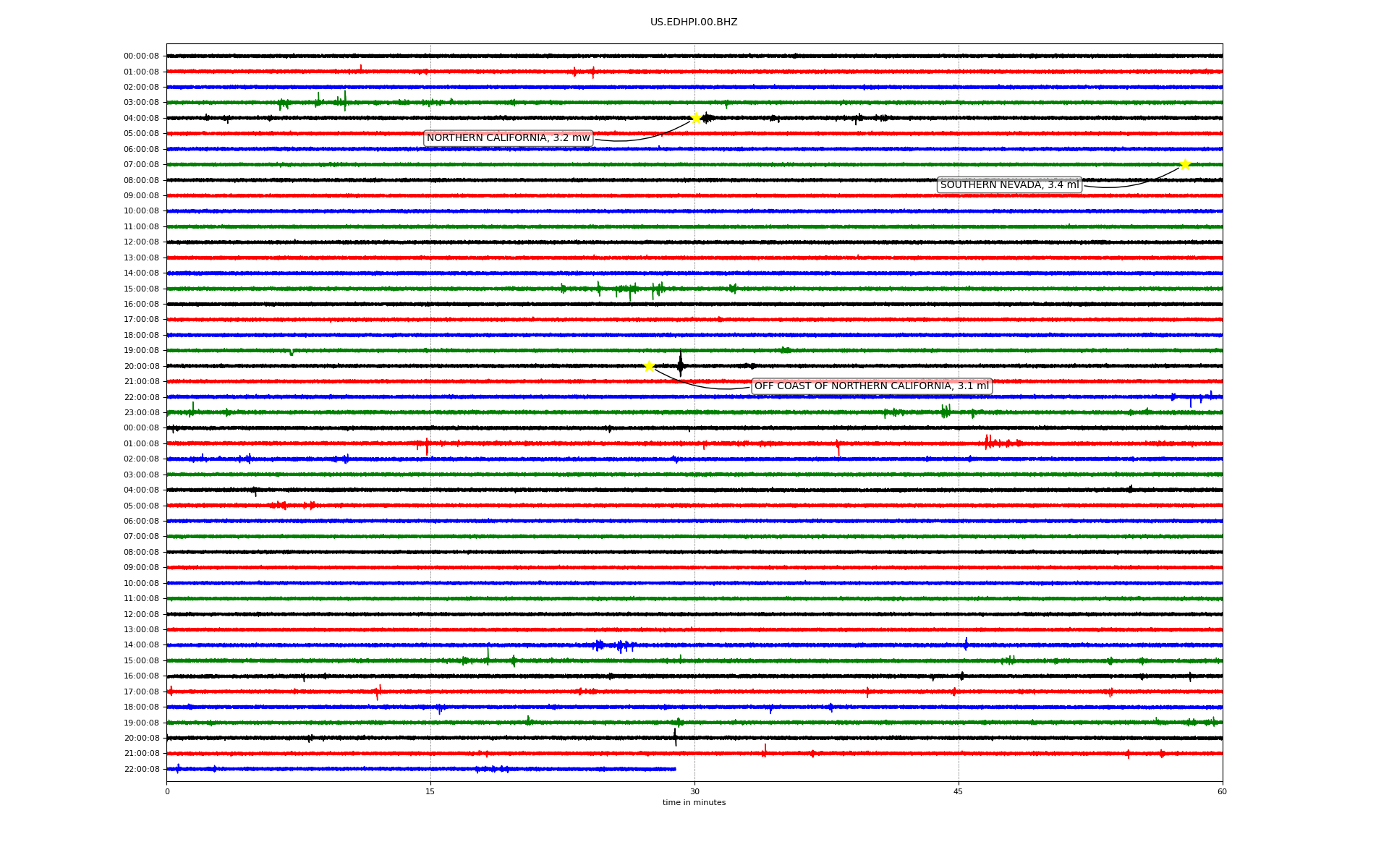Select the OFF COAST OF NORTHERN CALIFORNIA annotation
This screenshot has height=868, width=1389.
[871, 386]
